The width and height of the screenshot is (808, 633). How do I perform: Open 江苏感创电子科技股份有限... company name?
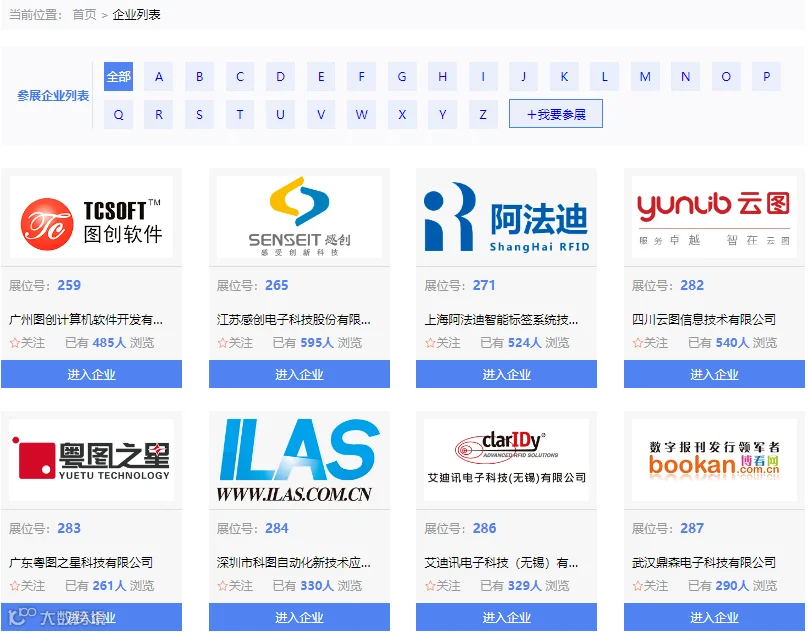pyautogui.click(x=294, y=320)
